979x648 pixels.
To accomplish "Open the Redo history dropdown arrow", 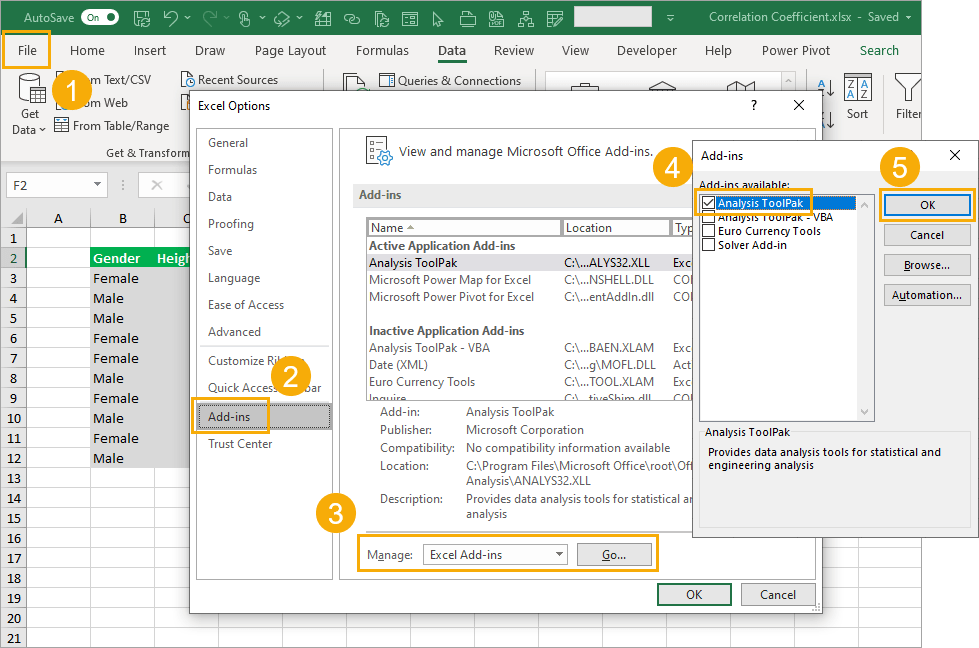I will (x=225, y=18).
